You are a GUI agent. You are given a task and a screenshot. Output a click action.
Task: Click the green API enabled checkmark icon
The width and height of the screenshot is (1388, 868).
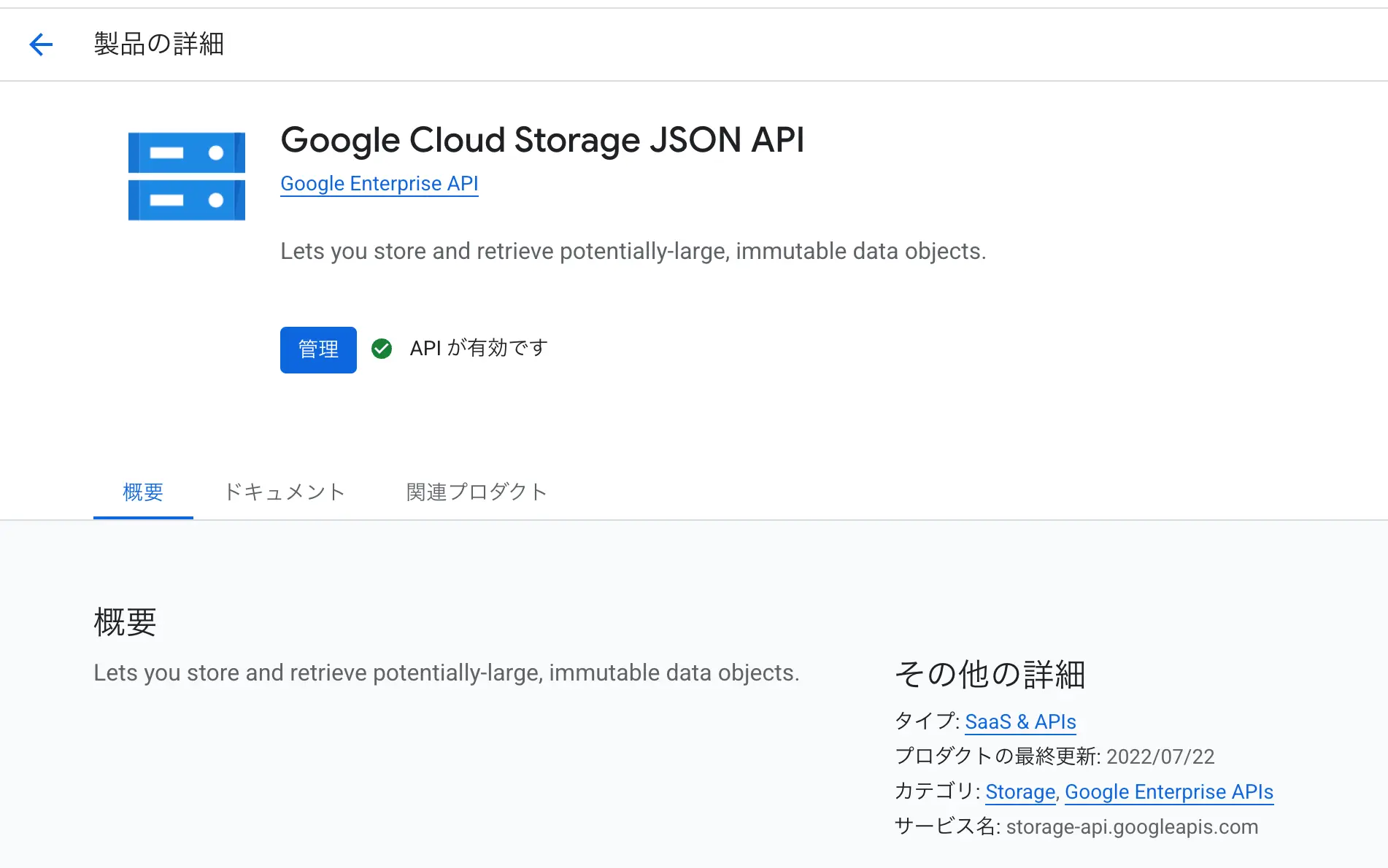click(x=382, y=349)
